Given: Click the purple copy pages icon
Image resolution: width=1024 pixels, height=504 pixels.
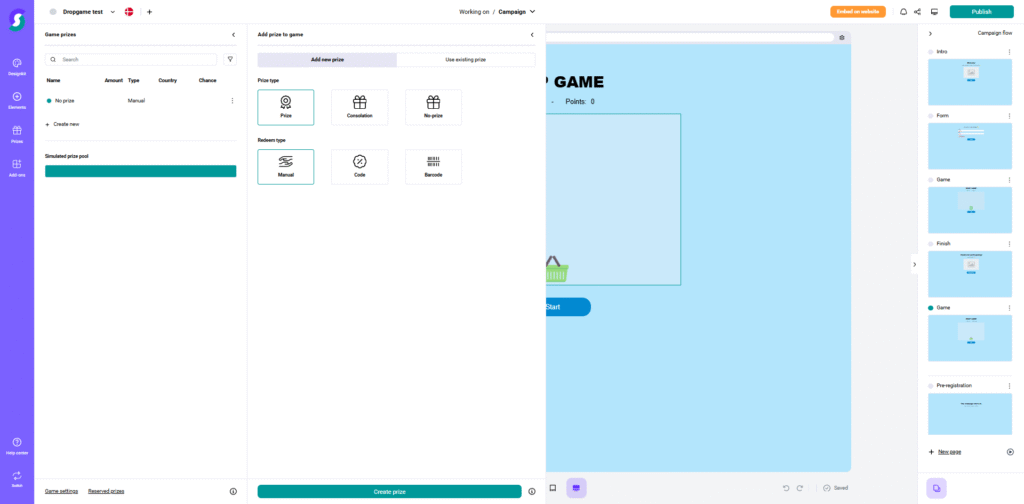Looking at the screenshot, I should (x=936, y=488).
